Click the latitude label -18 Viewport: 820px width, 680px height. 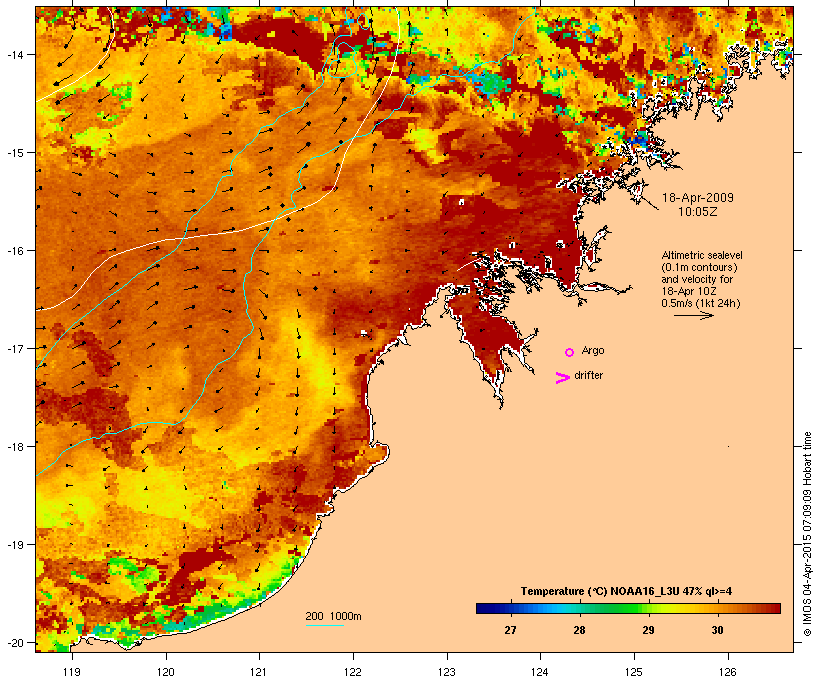[15, 447]
